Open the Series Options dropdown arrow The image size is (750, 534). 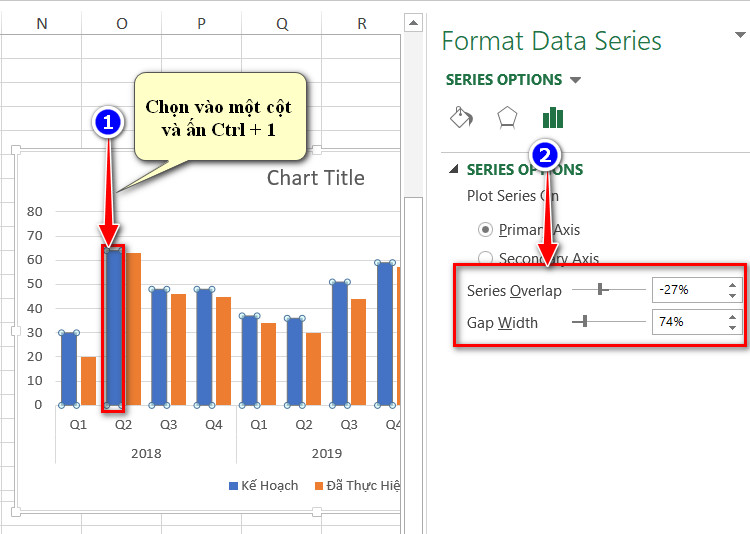[575, 80]
